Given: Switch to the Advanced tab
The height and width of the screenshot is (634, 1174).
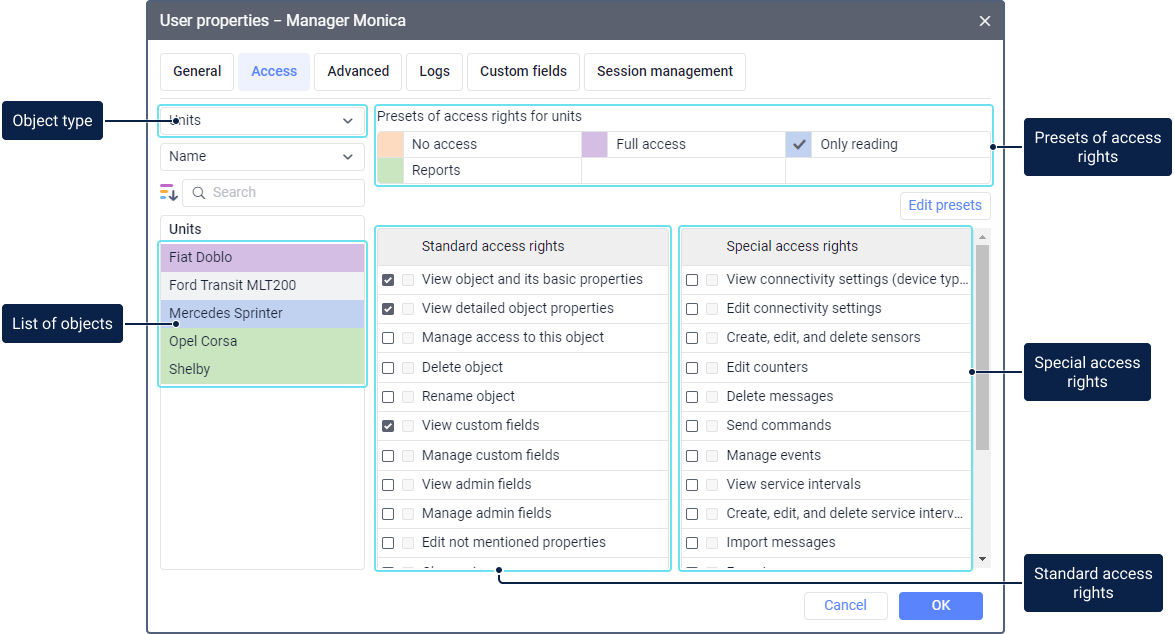Looking at the screenshot, I should point(358,72).
